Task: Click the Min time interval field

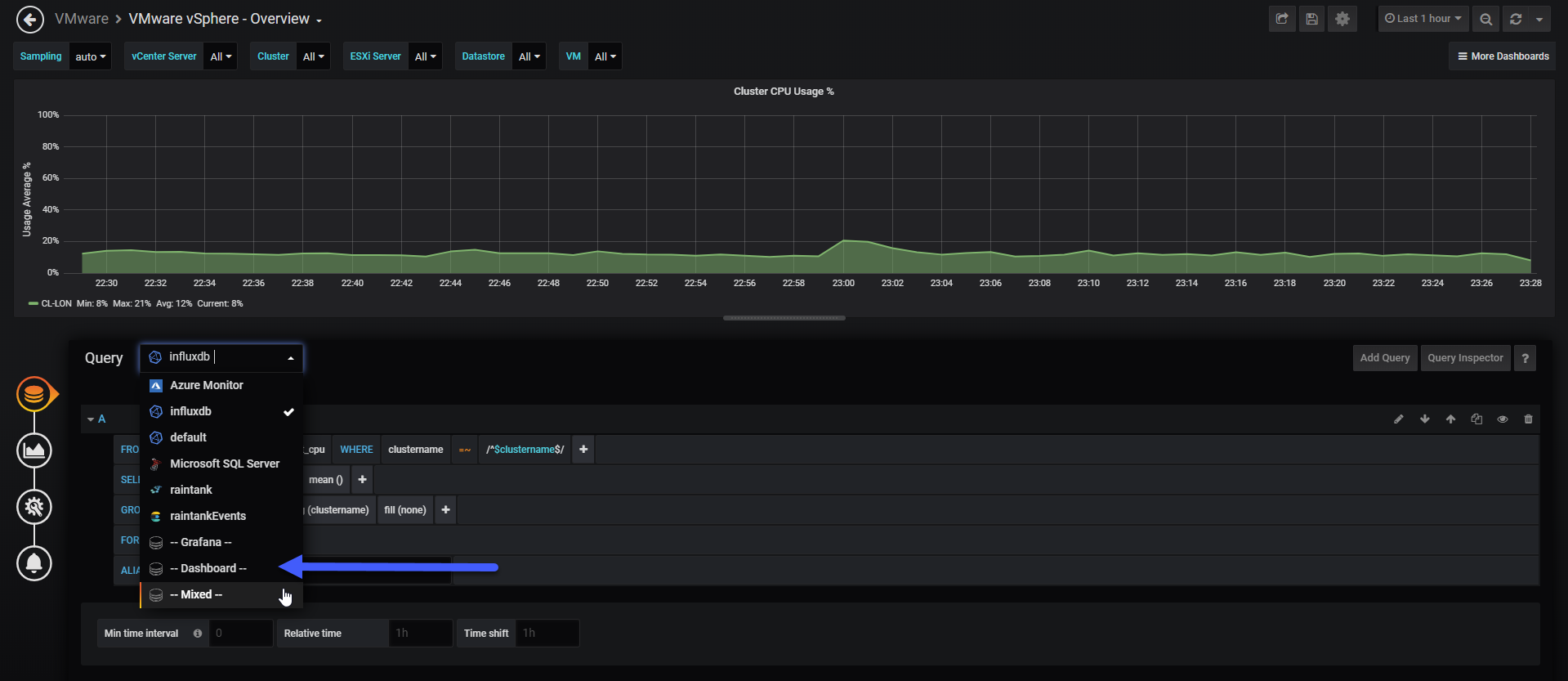Action: point(240,634)
